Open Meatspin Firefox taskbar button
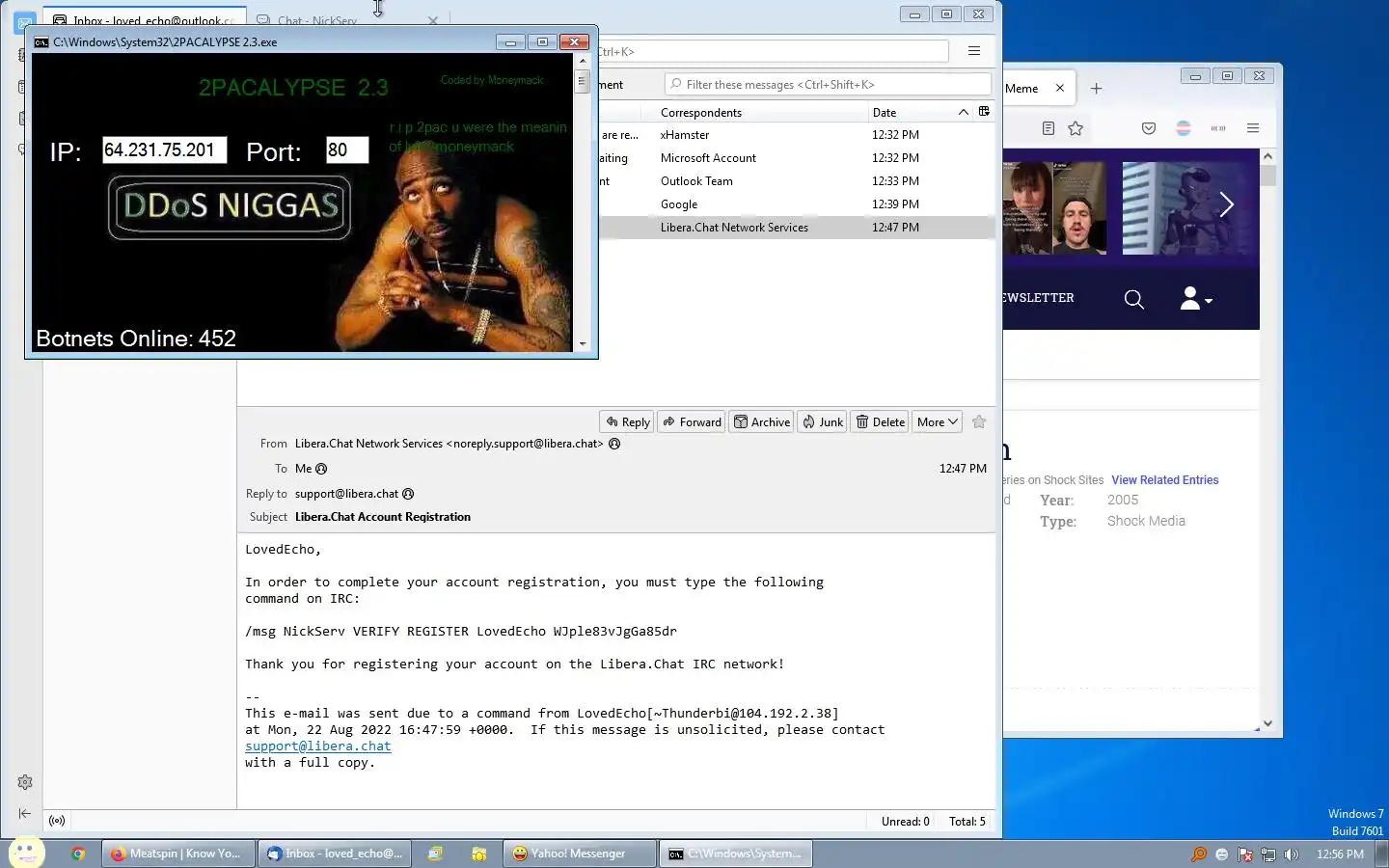 [x=177, y=854]
